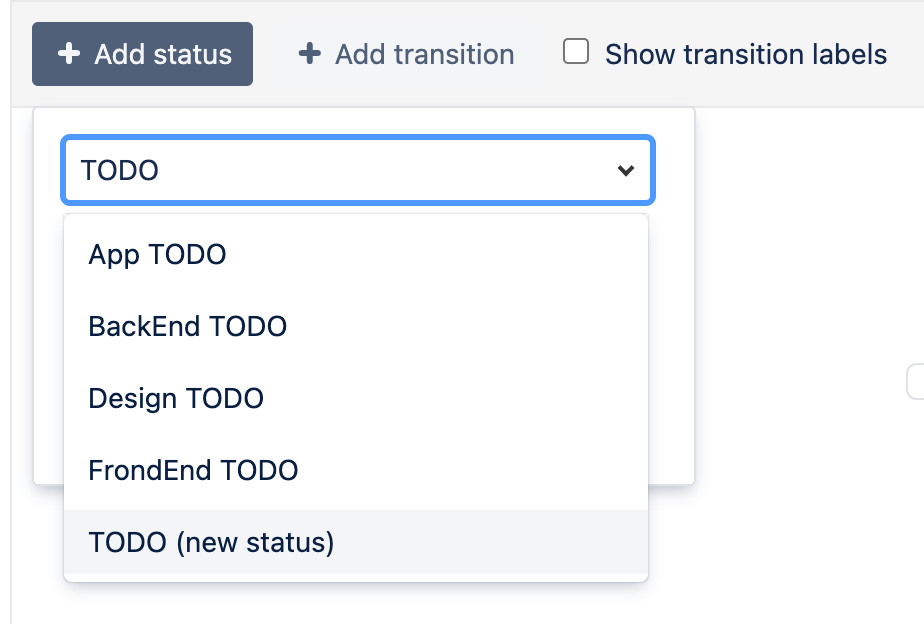Click the typed TODO text in the field
The height and width of the screenshot is (624, 924).
coord(120,171)
